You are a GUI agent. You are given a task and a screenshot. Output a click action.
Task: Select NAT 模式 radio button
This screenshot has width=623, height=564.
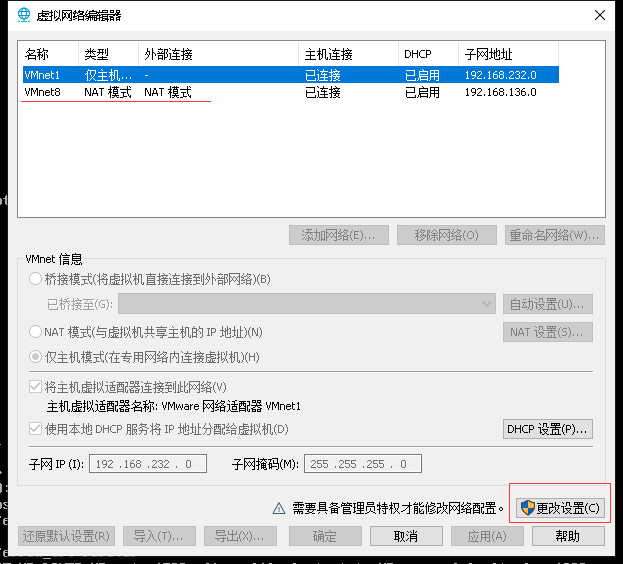tap(35, 331)
